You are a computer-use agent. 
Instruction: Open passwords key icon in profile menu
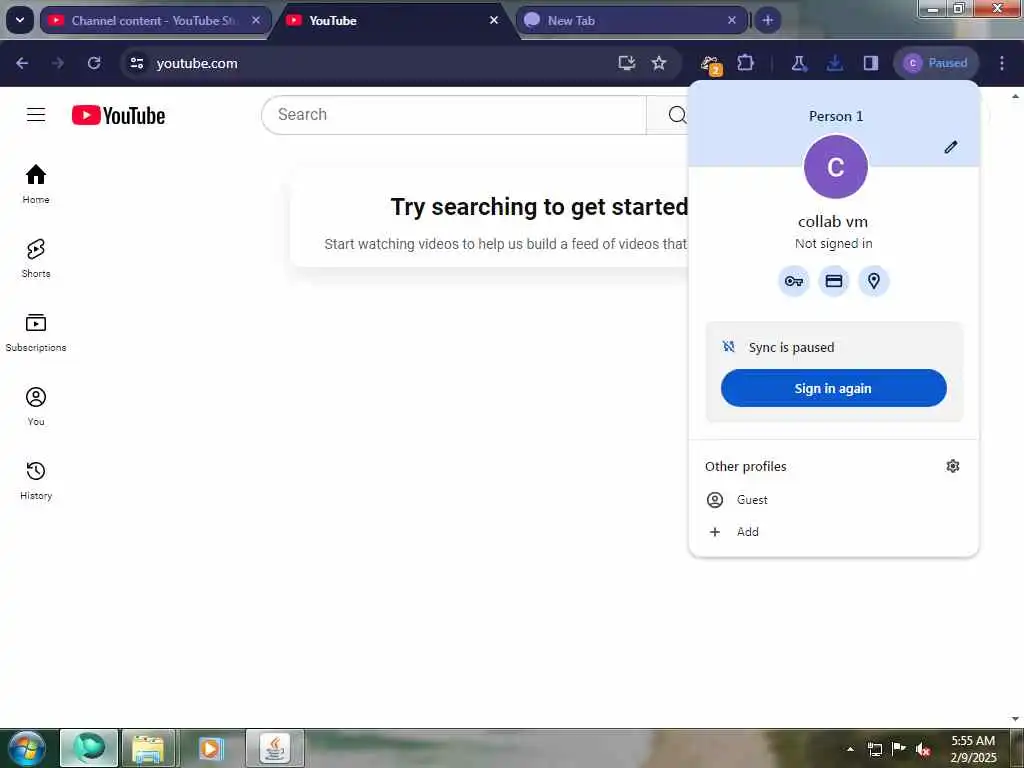(x=794, y=281)
